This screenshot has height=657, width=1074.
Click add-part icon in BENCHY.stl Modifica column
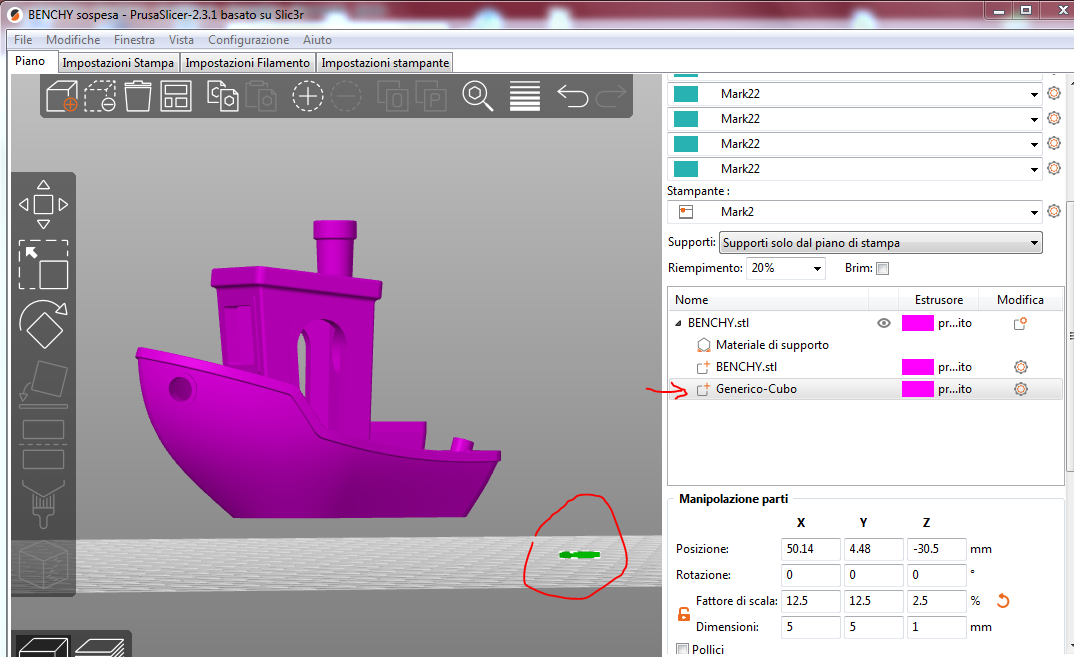pos(1021,323)
